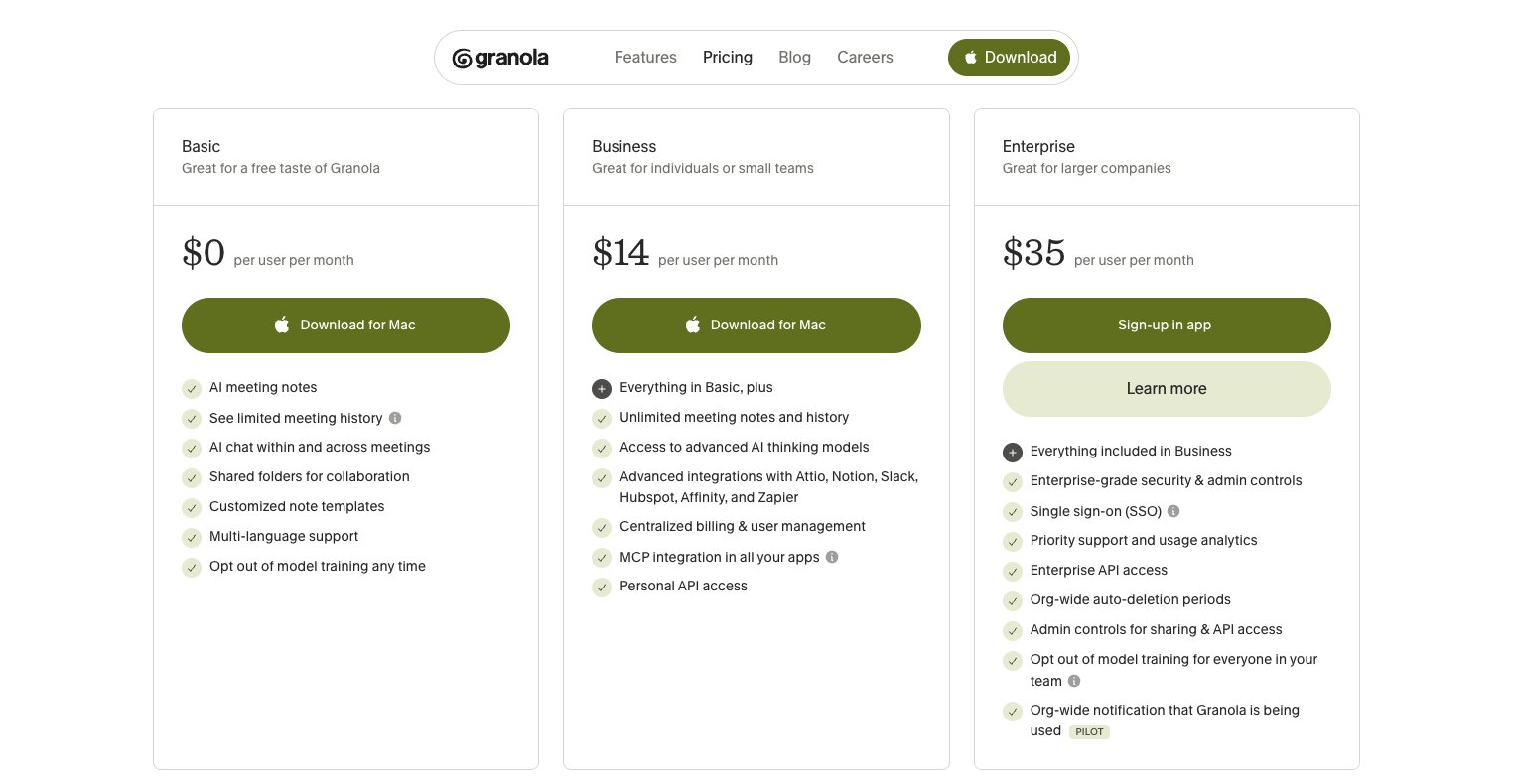Click the PILOT badge on the Enterprise feature list

[1089, 731]
